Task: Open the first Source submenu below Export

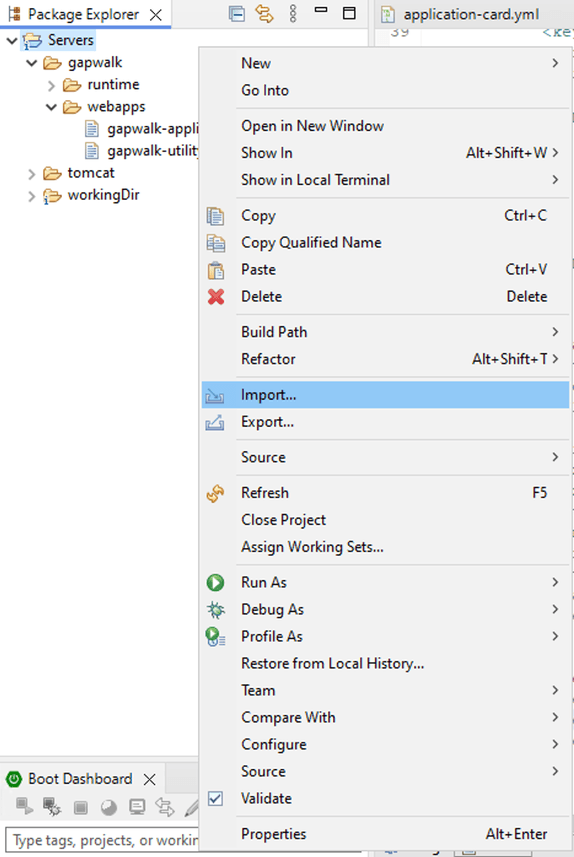Action: [385, 457]
